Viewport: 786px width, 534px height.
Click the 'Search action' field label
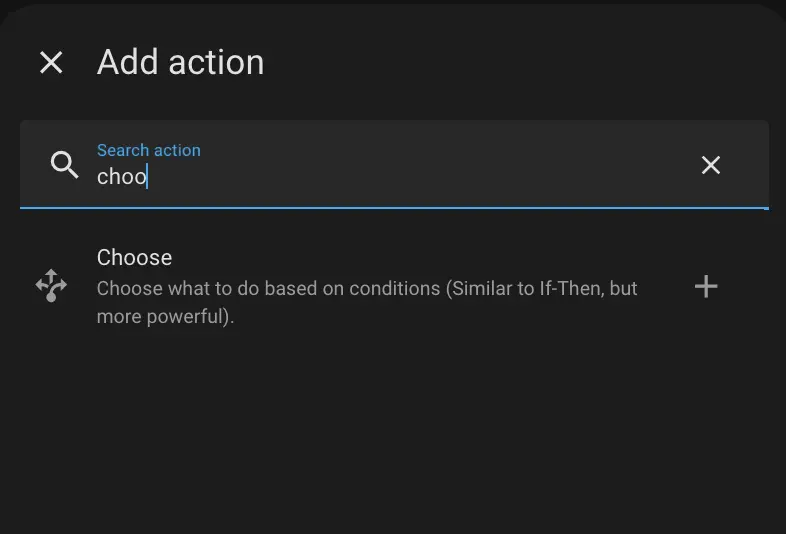click(x=148, y=150)
